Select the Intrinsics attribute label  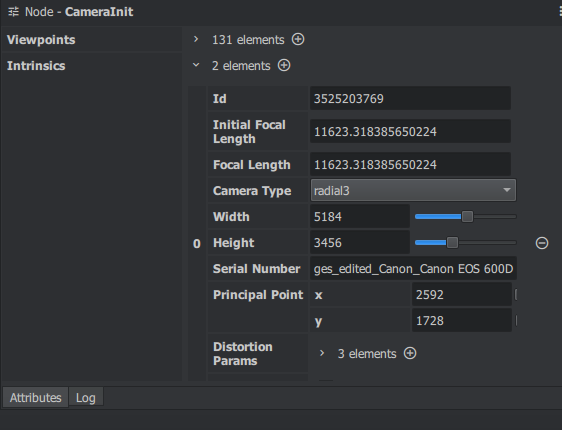36,66
